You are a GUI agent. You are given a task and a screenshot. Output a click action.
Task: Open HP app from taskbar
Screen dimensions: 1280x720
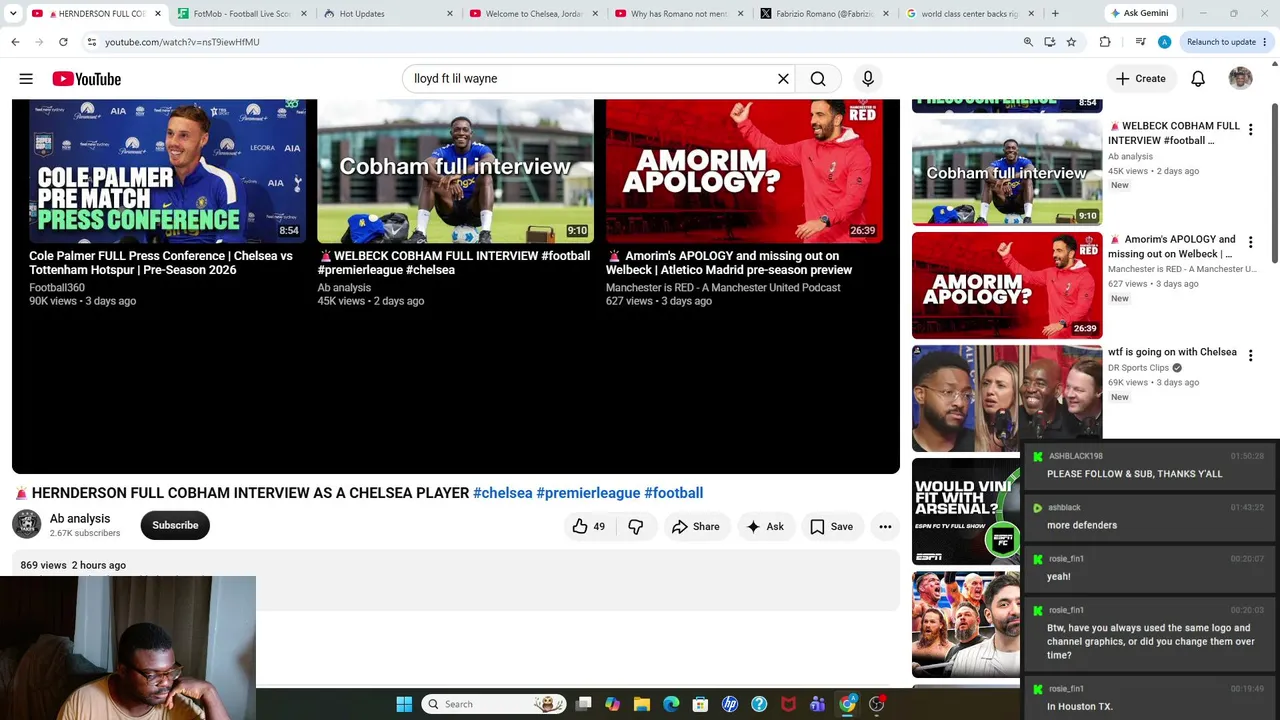pyautogui.click(x=730, y=704)
